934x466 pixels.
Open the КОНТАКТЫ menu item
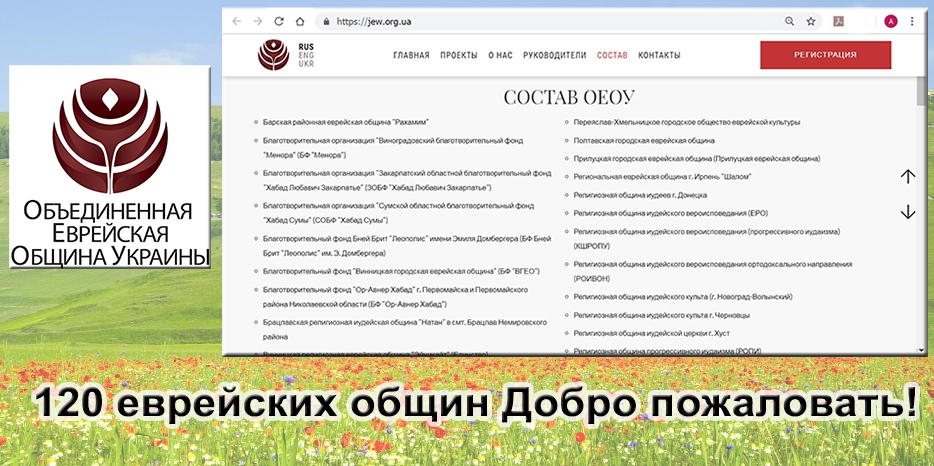coord(659,55)
